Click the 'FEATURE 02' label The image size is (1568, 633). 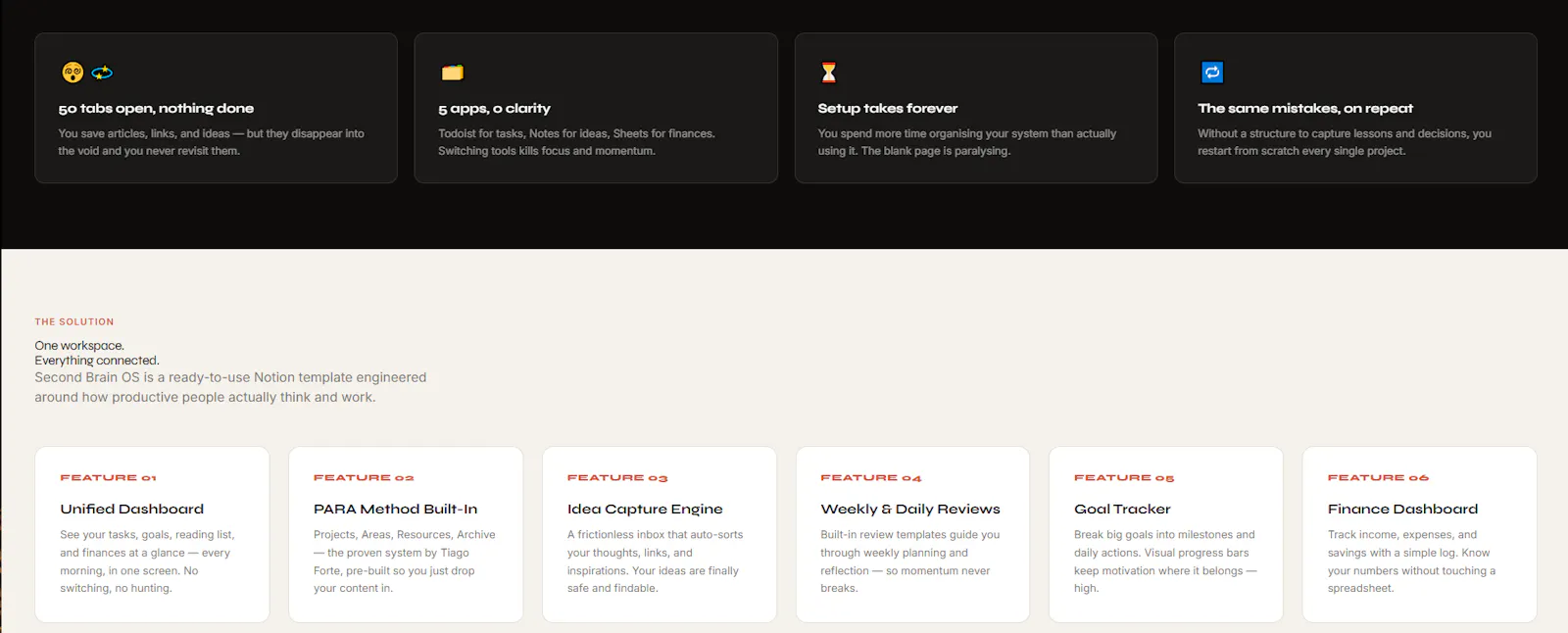tap(364, 478)
